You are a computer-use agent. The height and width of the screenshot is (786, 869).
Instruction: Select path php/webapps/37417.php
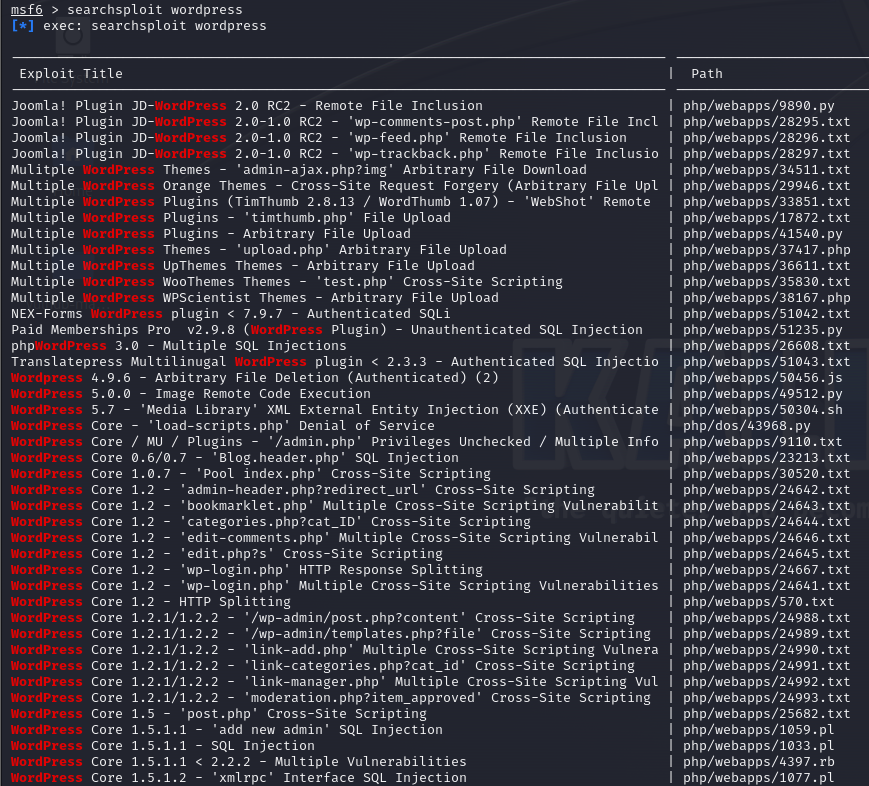pyautogui.click(x=766, y=250)
